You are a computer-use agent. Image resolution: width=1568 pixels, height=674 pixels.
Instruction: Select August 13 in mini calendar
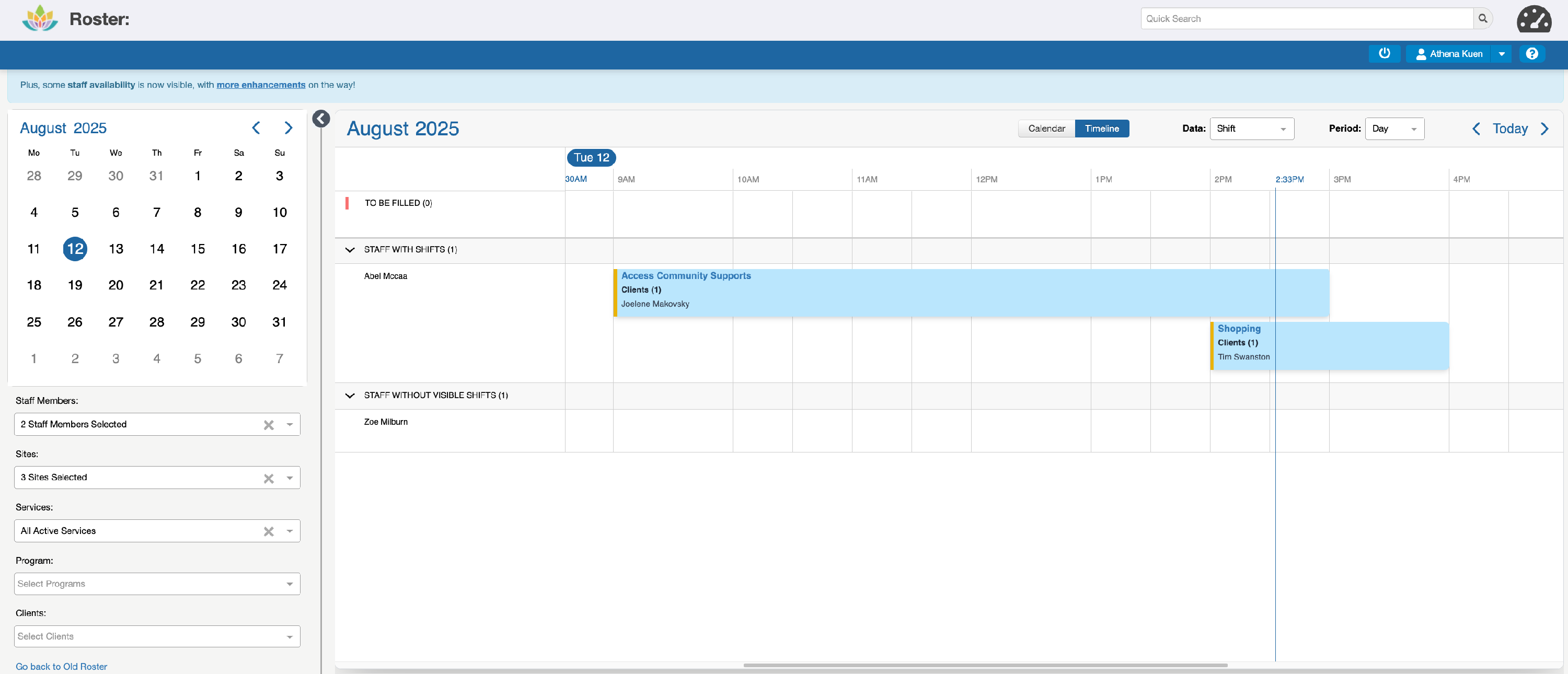[x=116, y=249]
